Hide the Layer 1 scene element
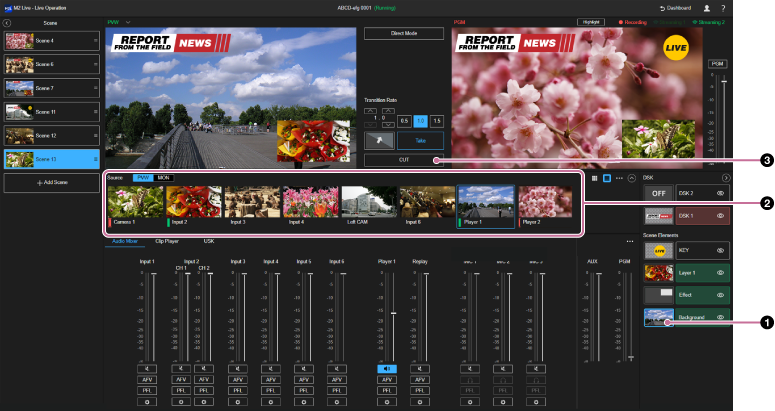 720,272
